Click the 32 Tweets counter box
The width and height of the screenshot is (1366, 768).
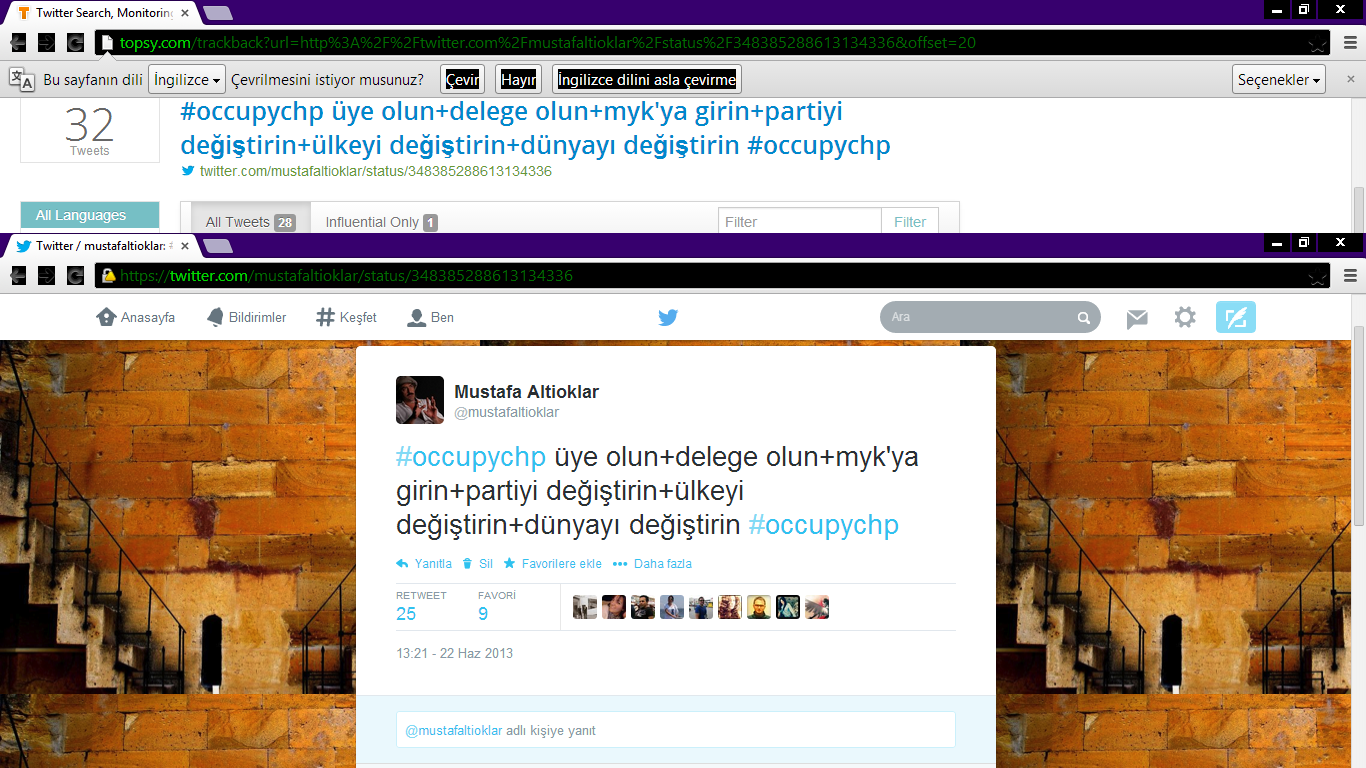[90, 130]
